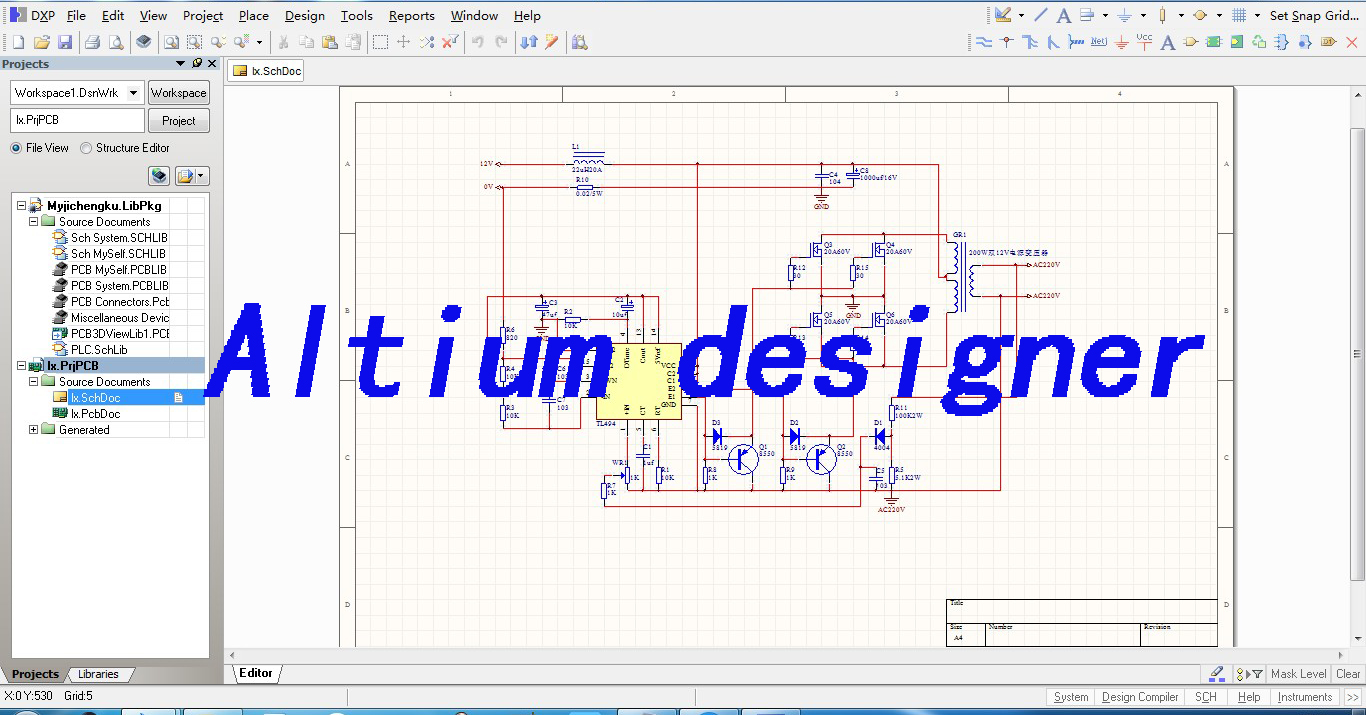Click the Mask Level button
Viewport: 1366px width, 715px height.
(x=1298, y=674)
